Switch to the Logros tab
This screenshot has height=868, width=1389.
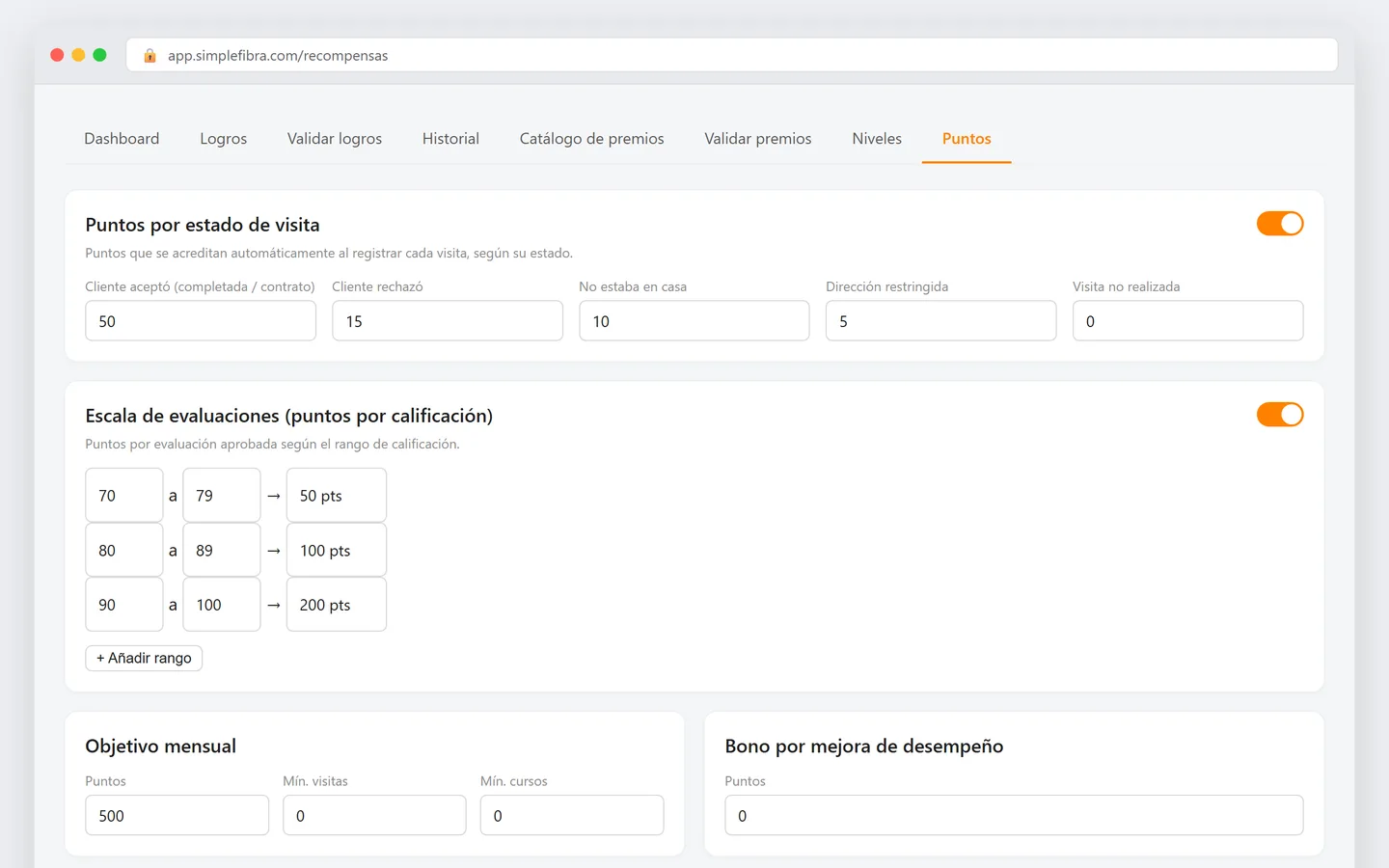click(224, 139)
